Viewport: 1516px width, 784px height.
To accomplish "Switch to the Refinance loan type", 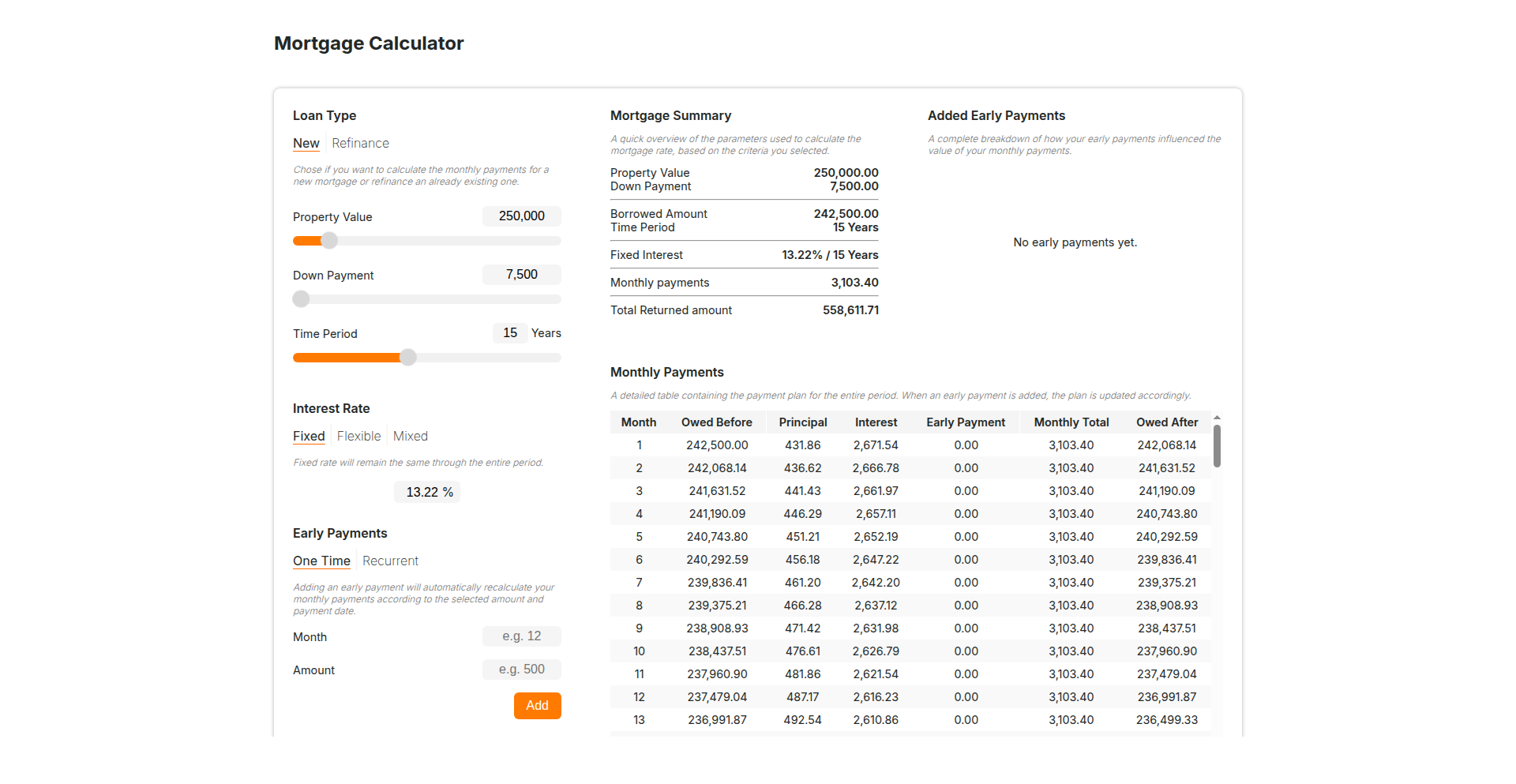I will [x=360, y=143].
